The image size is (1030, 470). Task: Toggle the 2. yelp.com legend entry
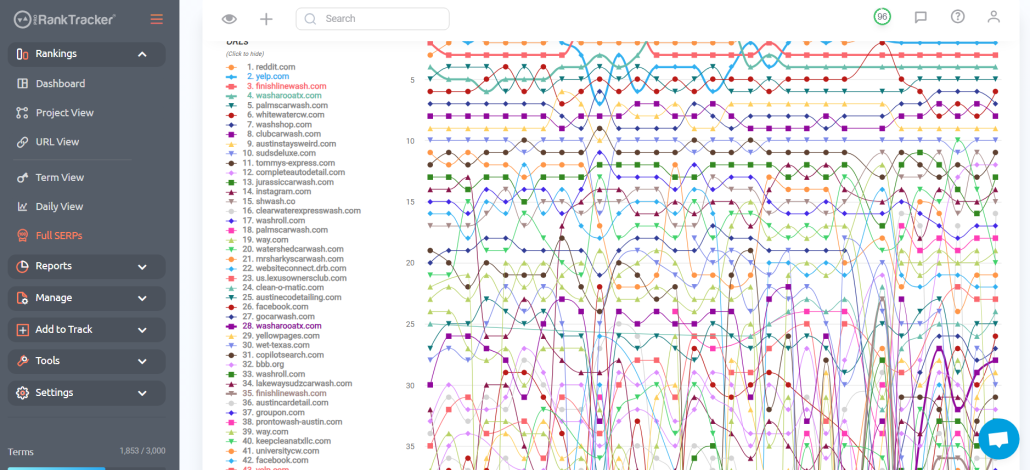[x=257, y=76]
